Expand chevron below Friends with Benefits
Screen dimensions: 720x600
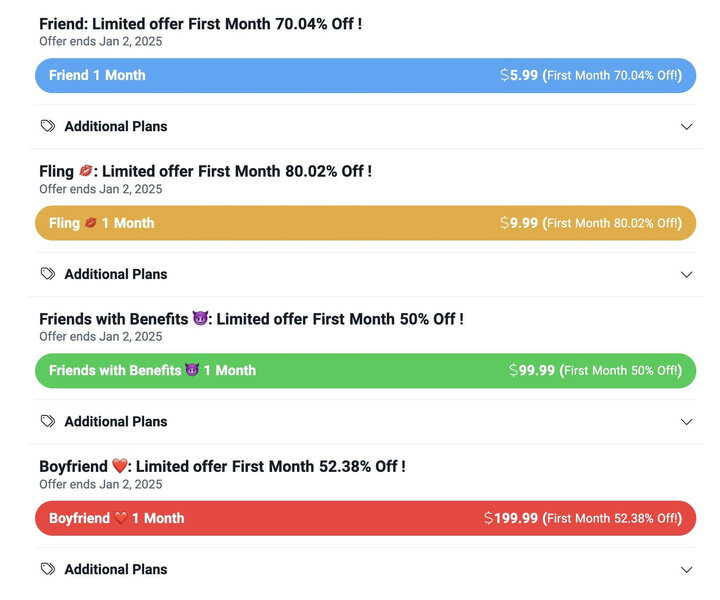coord(686,422)
